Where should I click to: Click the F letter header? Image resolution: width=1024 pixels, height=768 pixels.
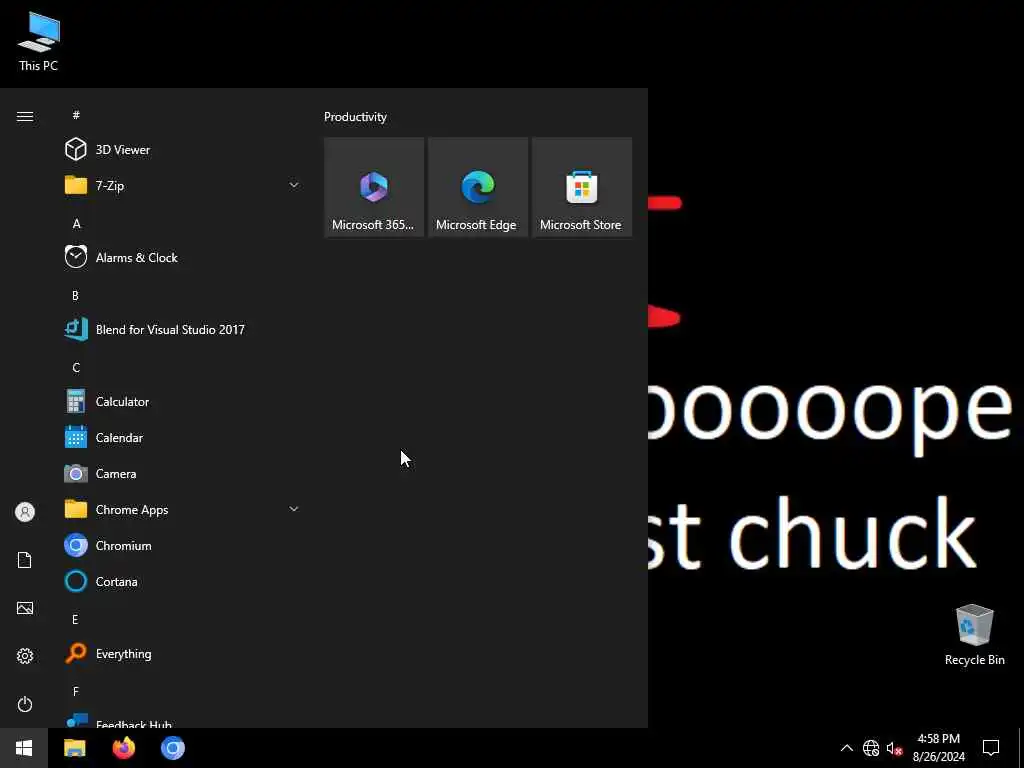pos(76,691)
